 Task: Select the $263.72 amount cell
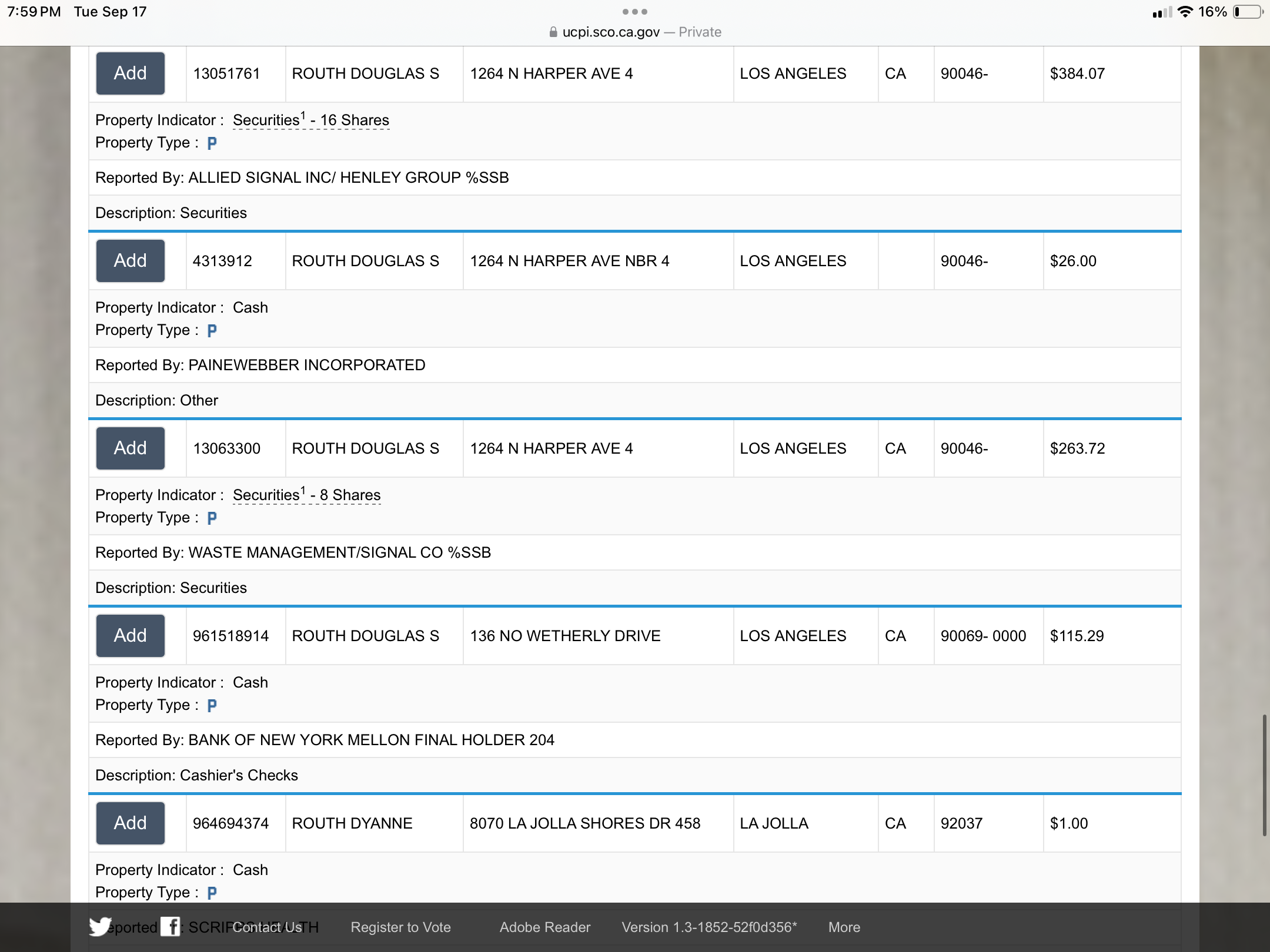coord(1112,448)
